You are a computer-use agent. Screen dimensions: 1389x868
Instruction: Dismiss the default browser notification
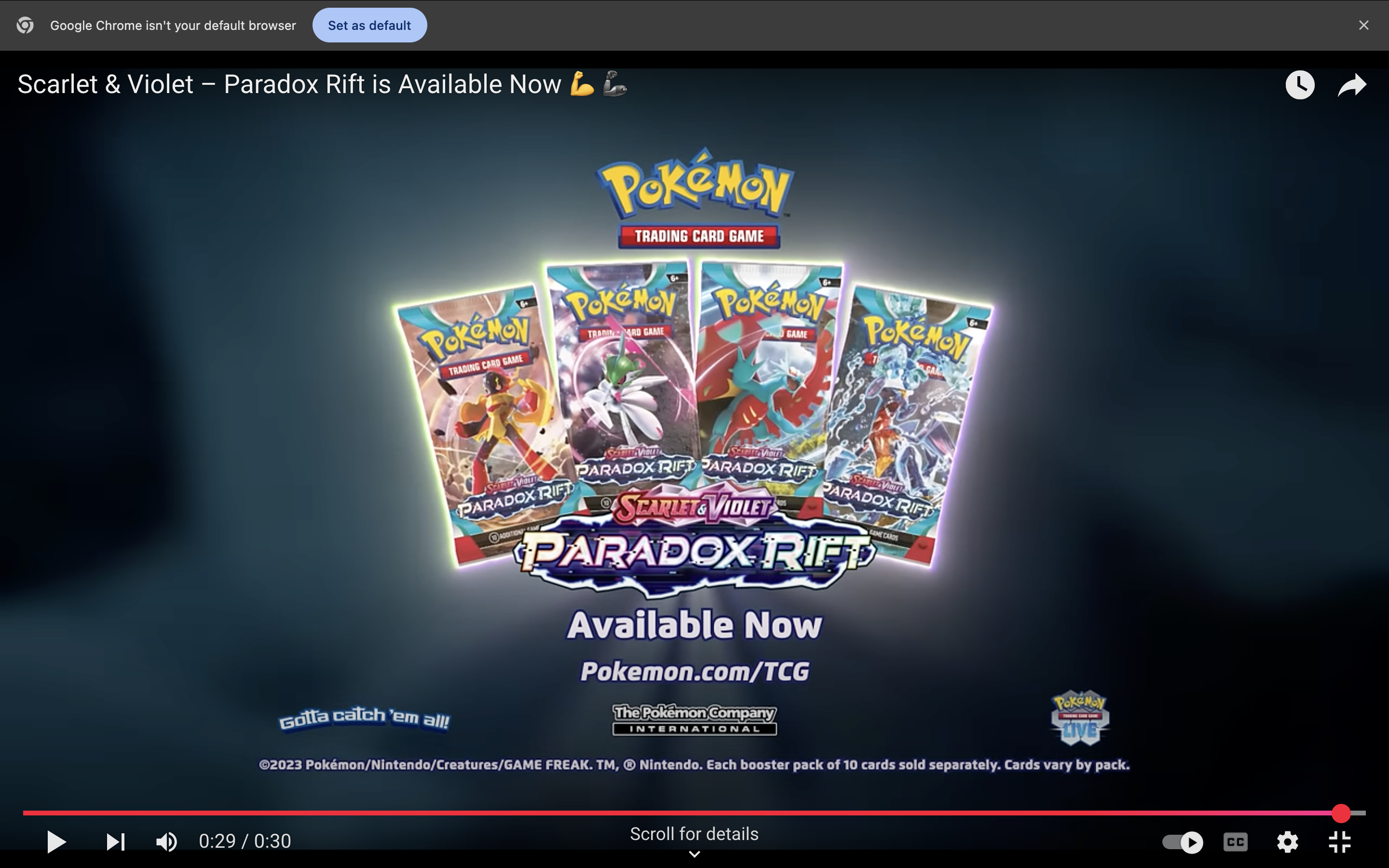(x=1364, y=25)
